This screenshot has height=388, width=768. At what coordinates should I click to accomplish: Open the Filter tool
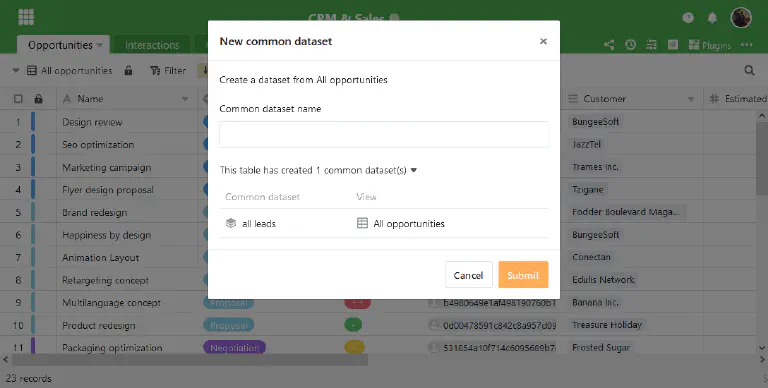[168, 71]
